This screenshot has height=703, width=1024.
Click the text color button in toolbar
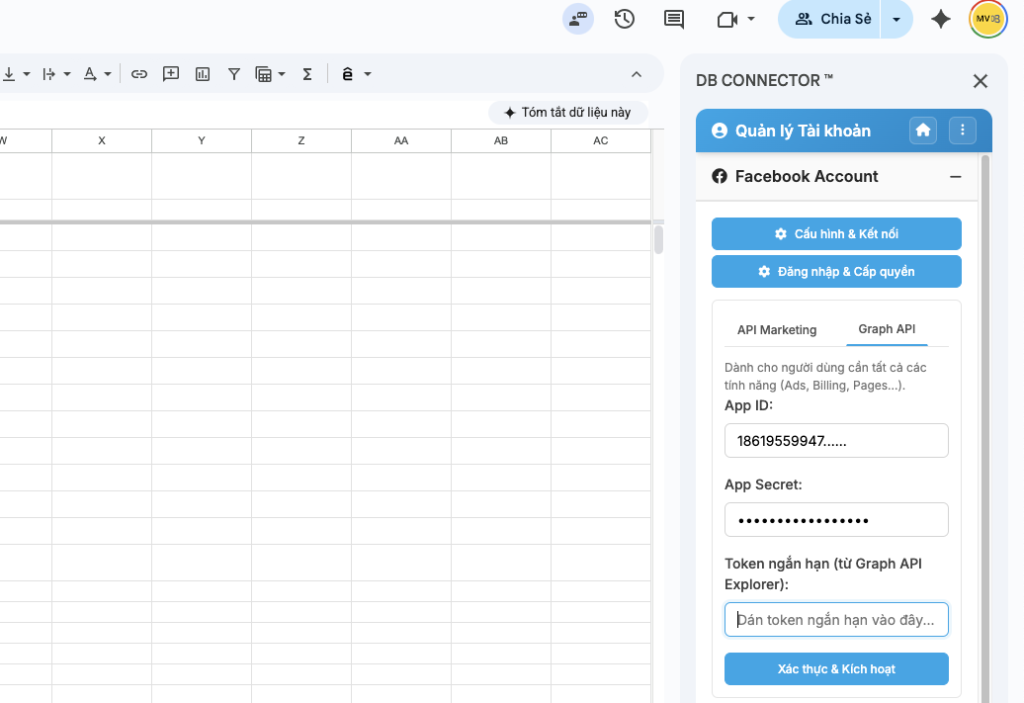pos(90,74)
